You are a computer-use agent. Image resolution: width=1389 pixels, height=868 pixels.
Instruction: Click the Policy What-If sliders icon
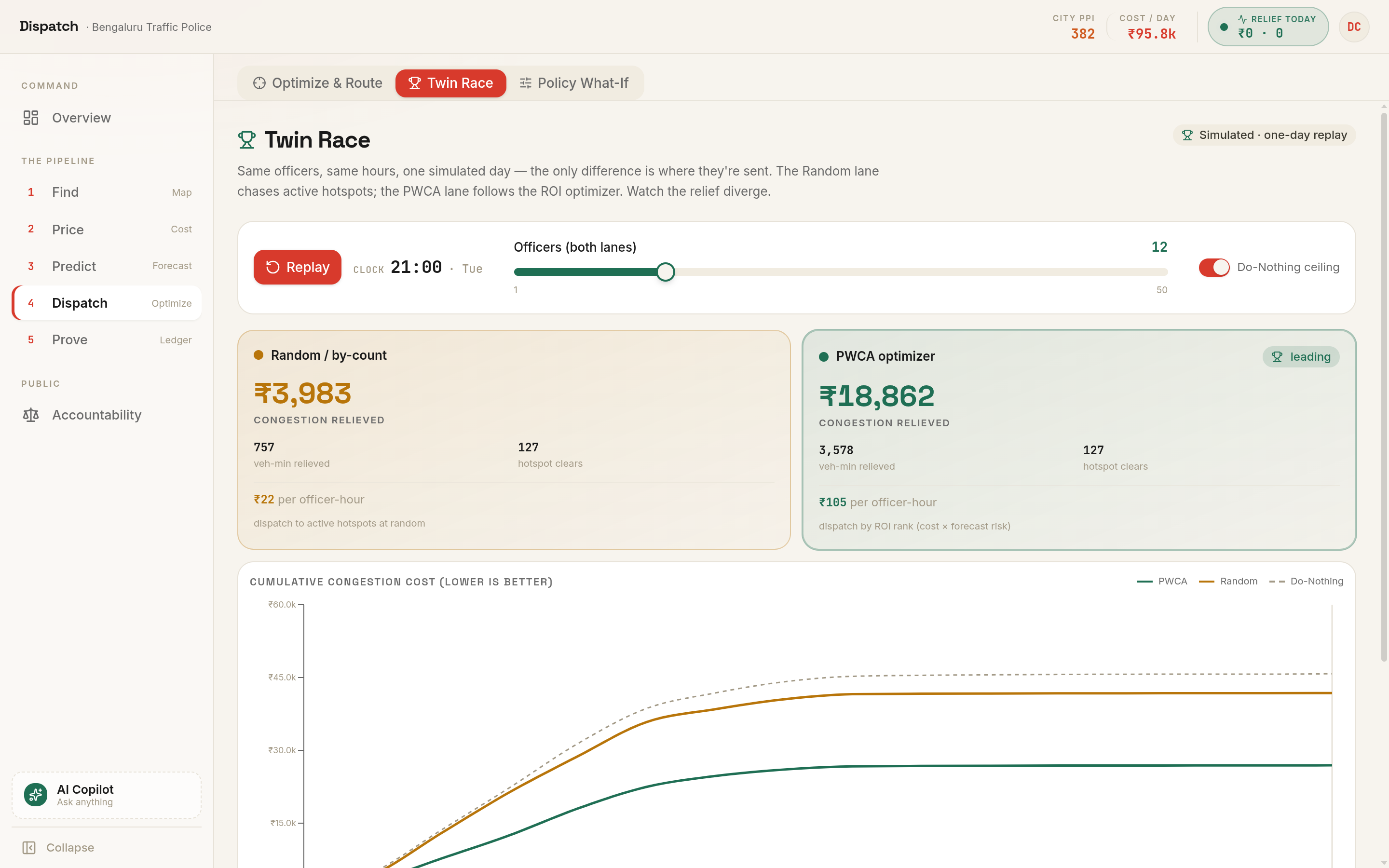tap(525, 83)
